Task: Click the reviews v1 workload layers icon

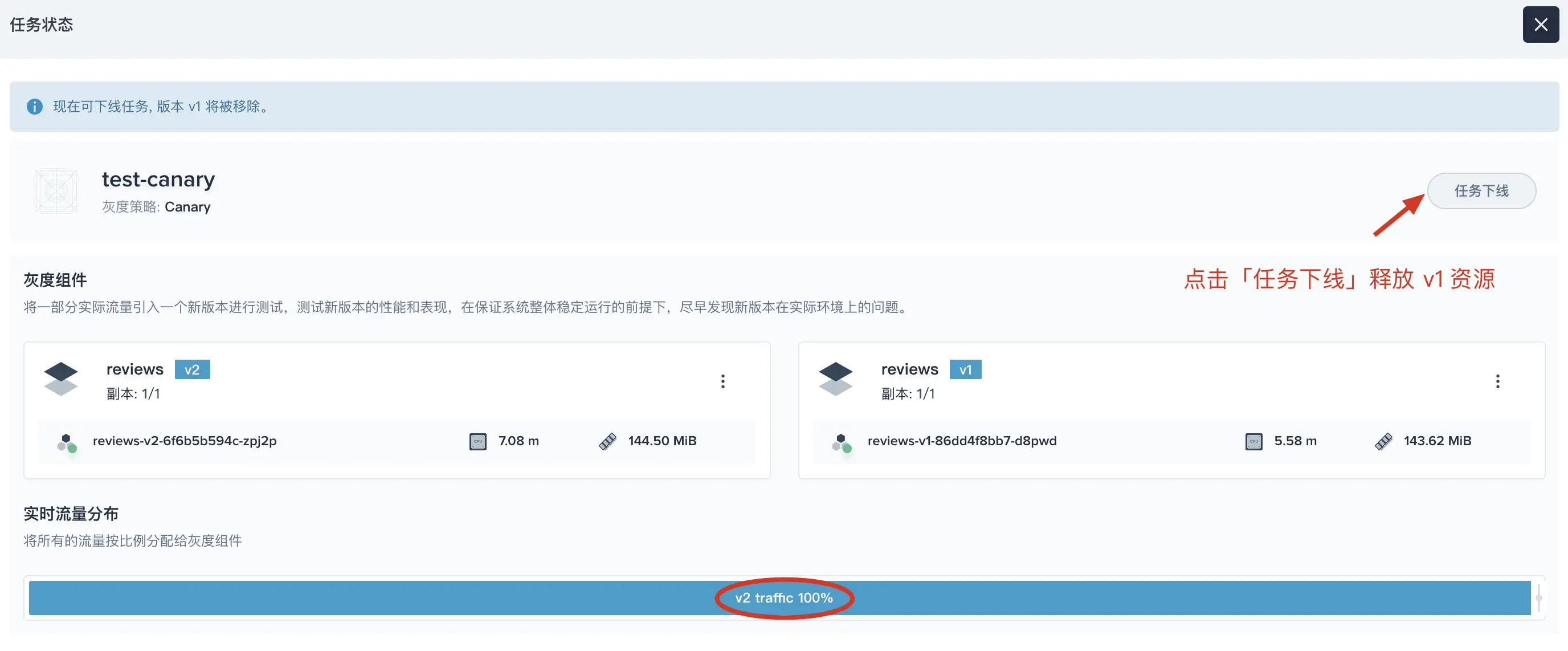Action: click(835, 379)
